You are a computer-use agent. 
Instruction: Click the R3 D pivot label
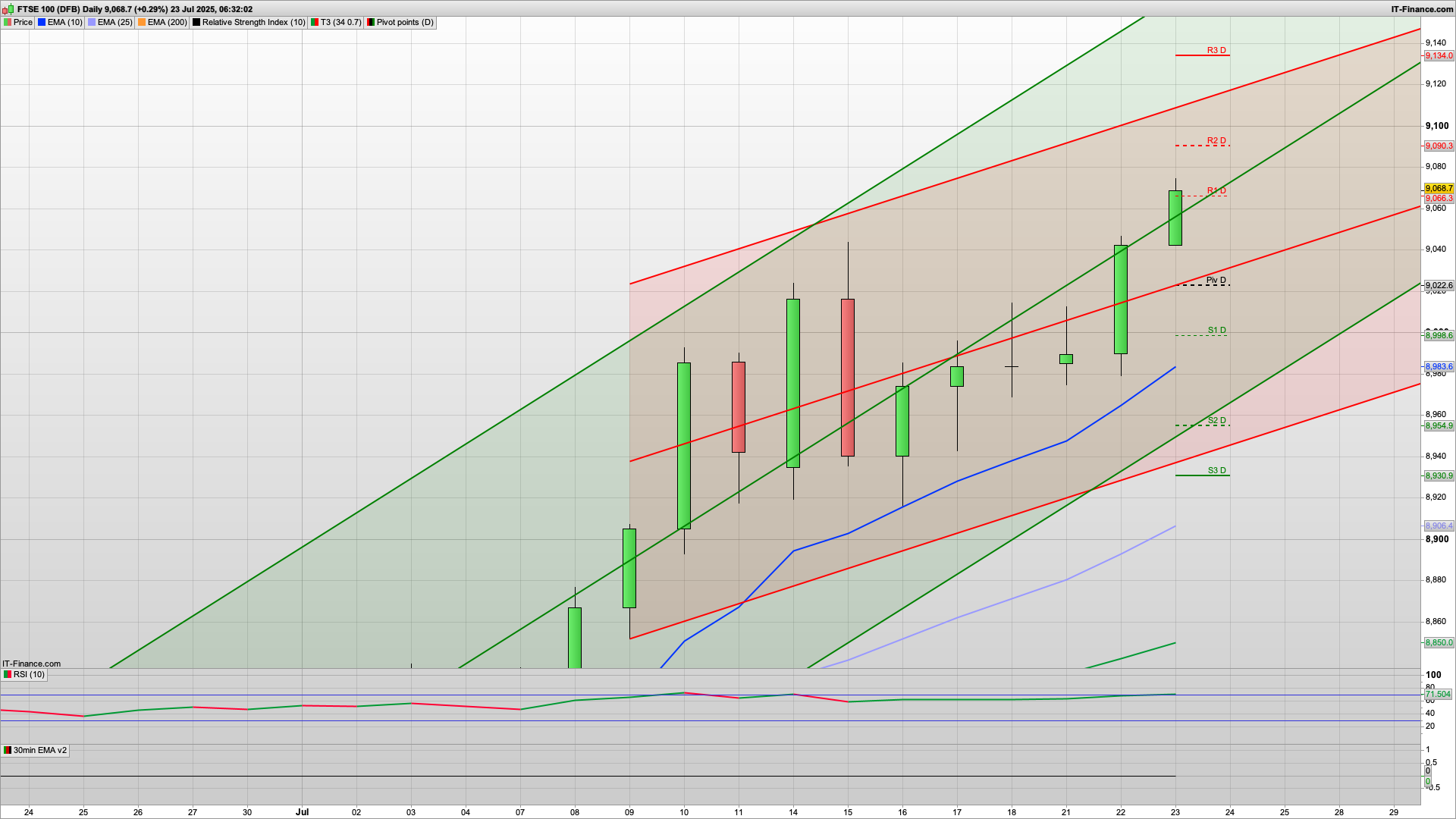1216,50
